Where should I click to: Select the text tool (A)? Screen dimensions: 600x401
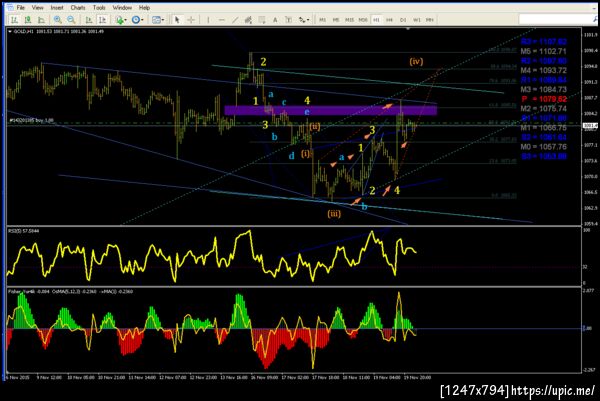pyautogui.click(x=275, y=20)
